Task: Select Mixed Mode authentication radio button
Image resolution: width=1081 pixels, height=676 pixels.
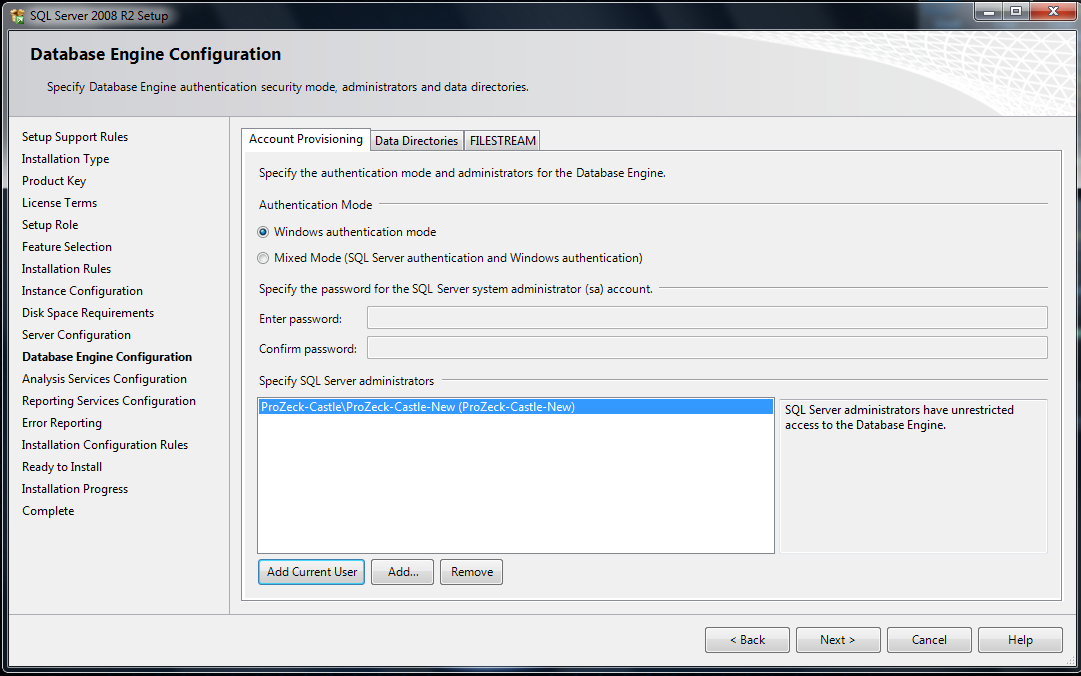Action: pos(263,258)
